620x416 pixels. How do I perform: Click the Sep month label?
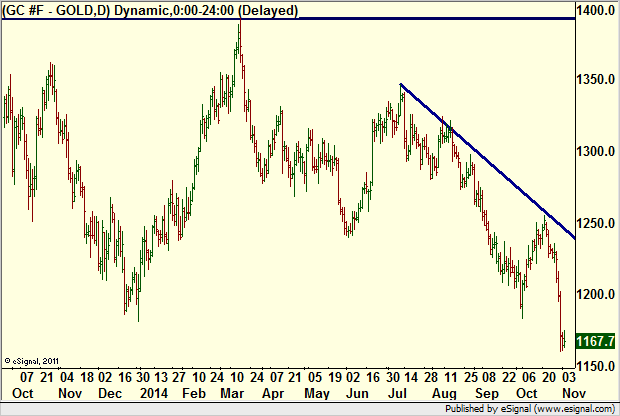[487, 393]
